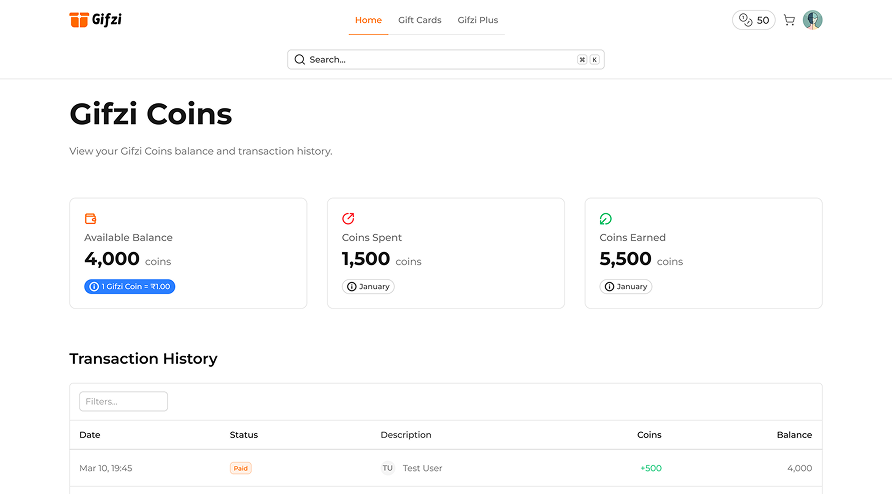Click the TU user avatar in table
Image resolution: width=892 pixels, height=494 pixels.
click(387, 468)
